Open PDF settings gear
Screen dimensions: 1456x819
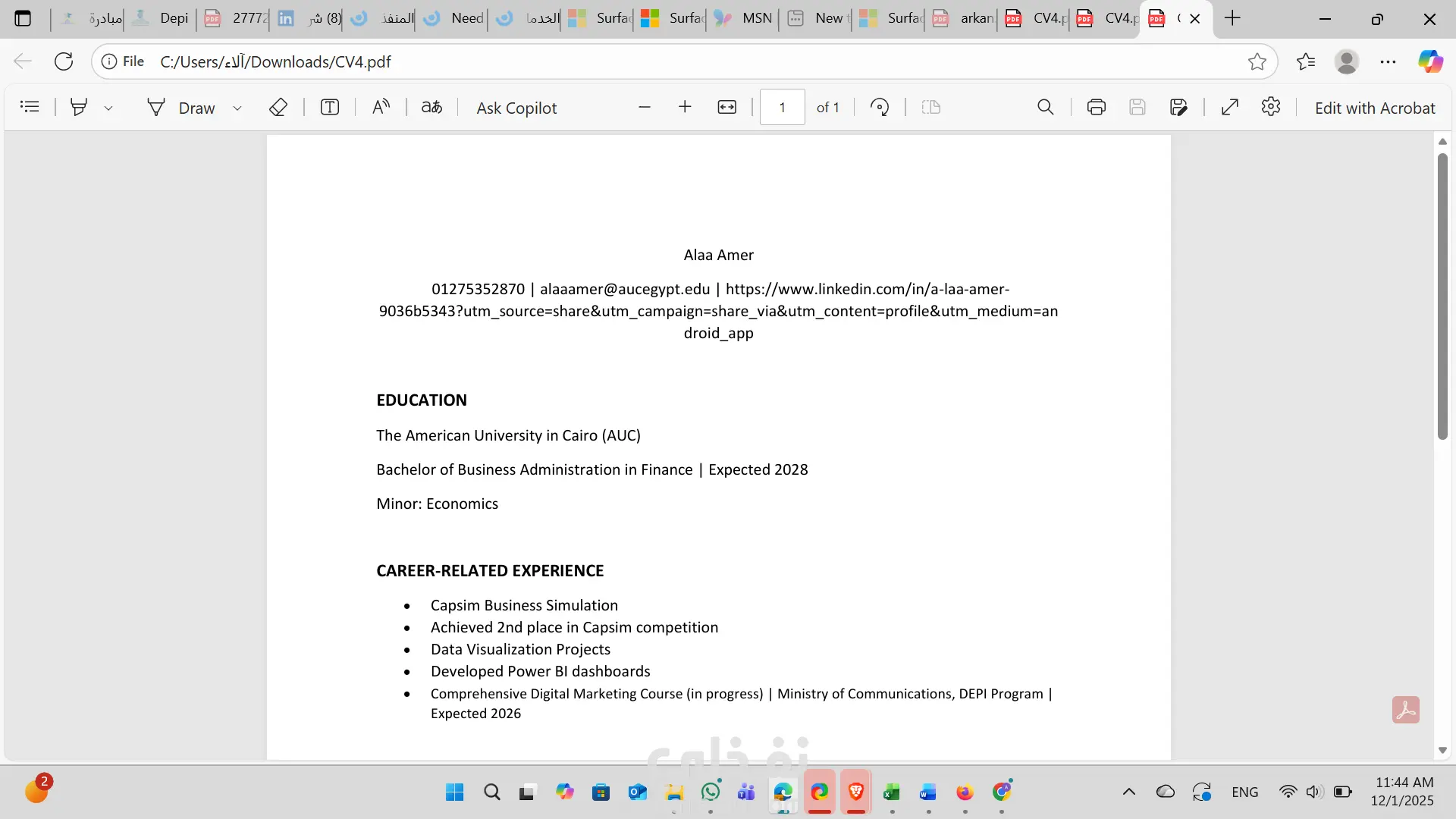(x=1271, y=107)
